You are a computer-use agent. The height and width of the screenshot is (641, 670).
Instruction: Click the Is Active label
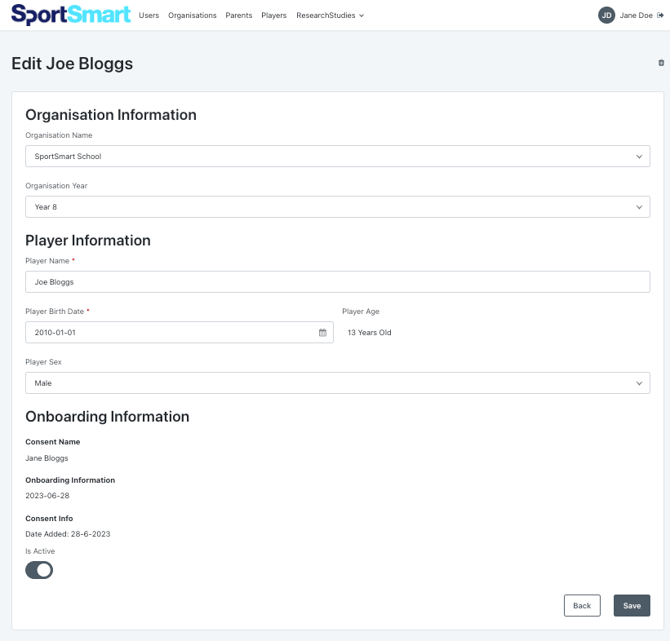(x=40, y=551)
